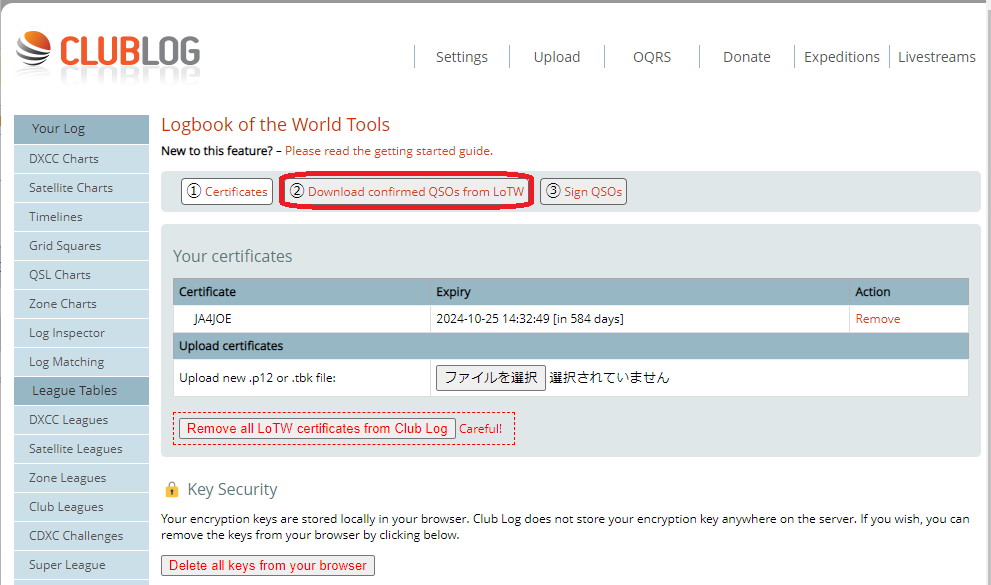This screenshot has height=585, width=991.
Task: Click the Upload new .p12 or .tbk file label
Action: (x=257, y=378)
